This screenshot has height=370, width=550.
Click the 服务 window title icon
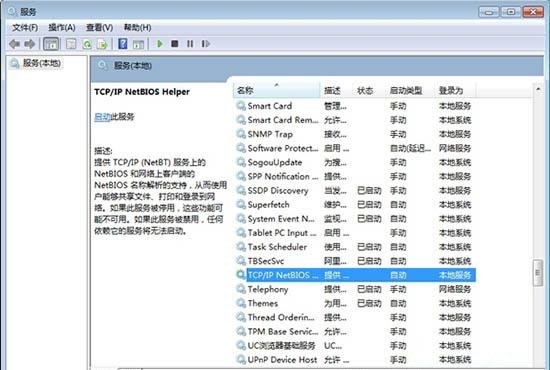coord(12,12)
